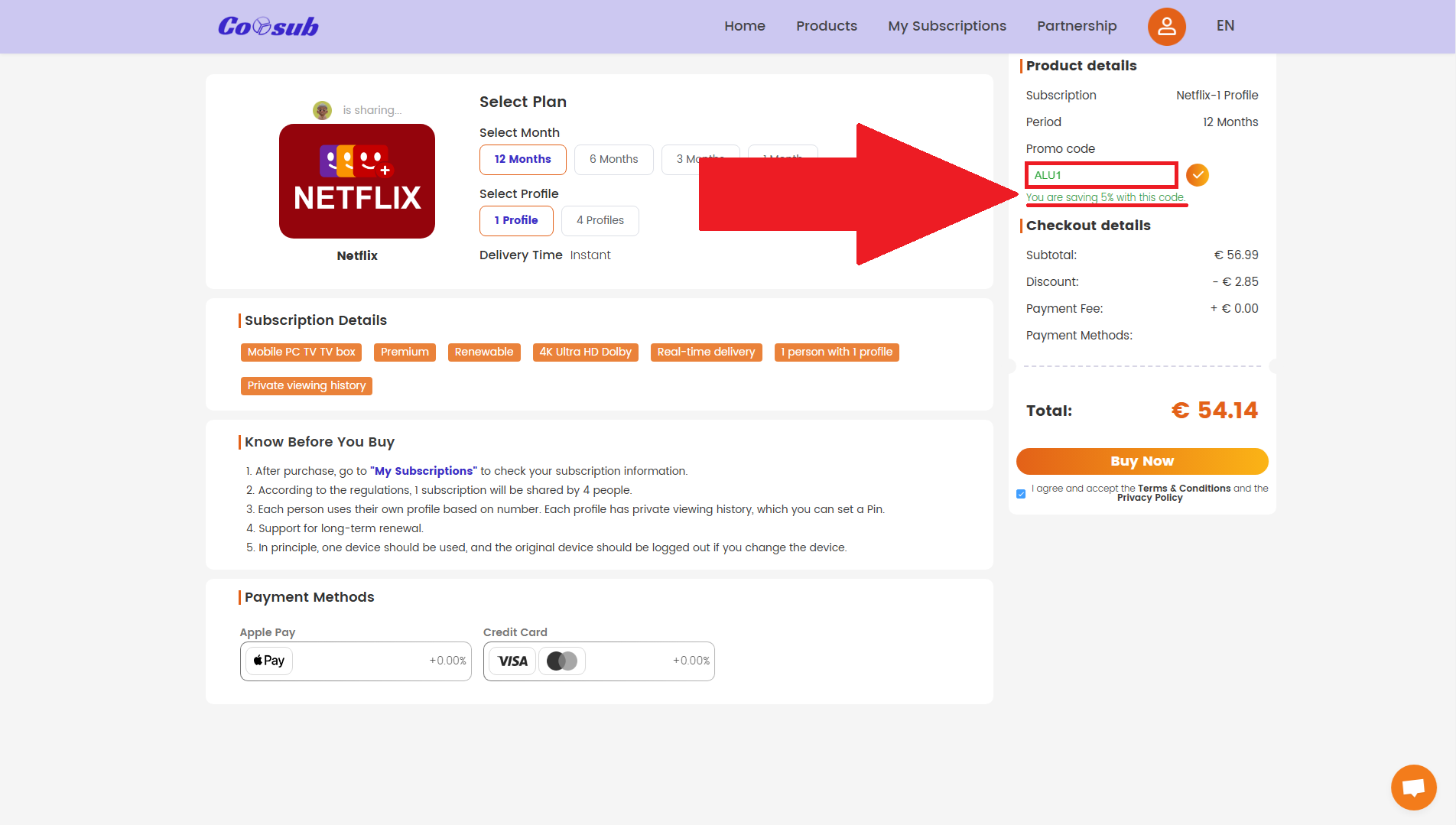Click the promo code confirm checkmark icon
Viewport: 1456px width, 825px height.
(x=1197, y=175)
